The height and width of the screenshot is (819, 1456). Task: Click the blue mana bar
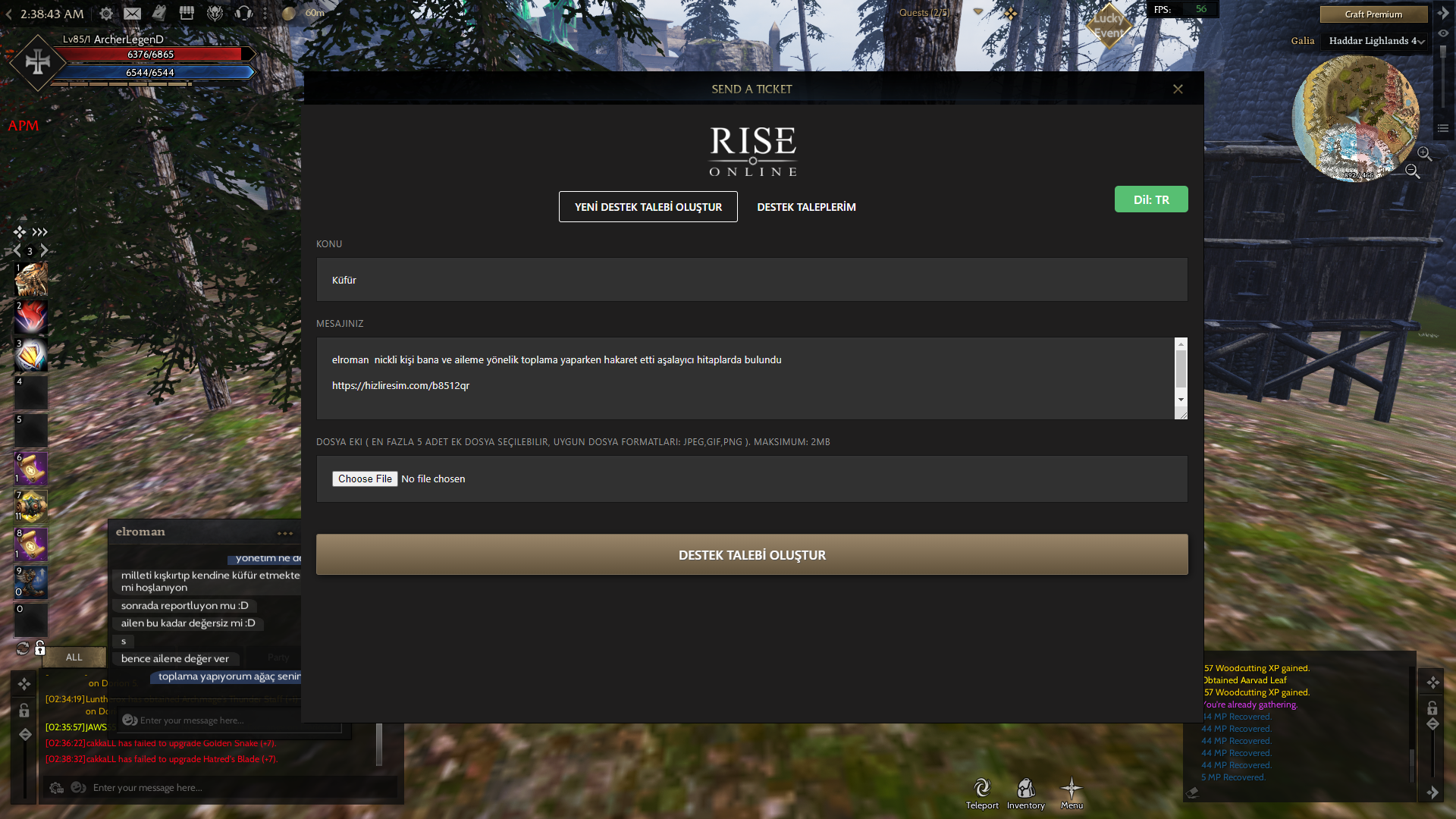152,73
